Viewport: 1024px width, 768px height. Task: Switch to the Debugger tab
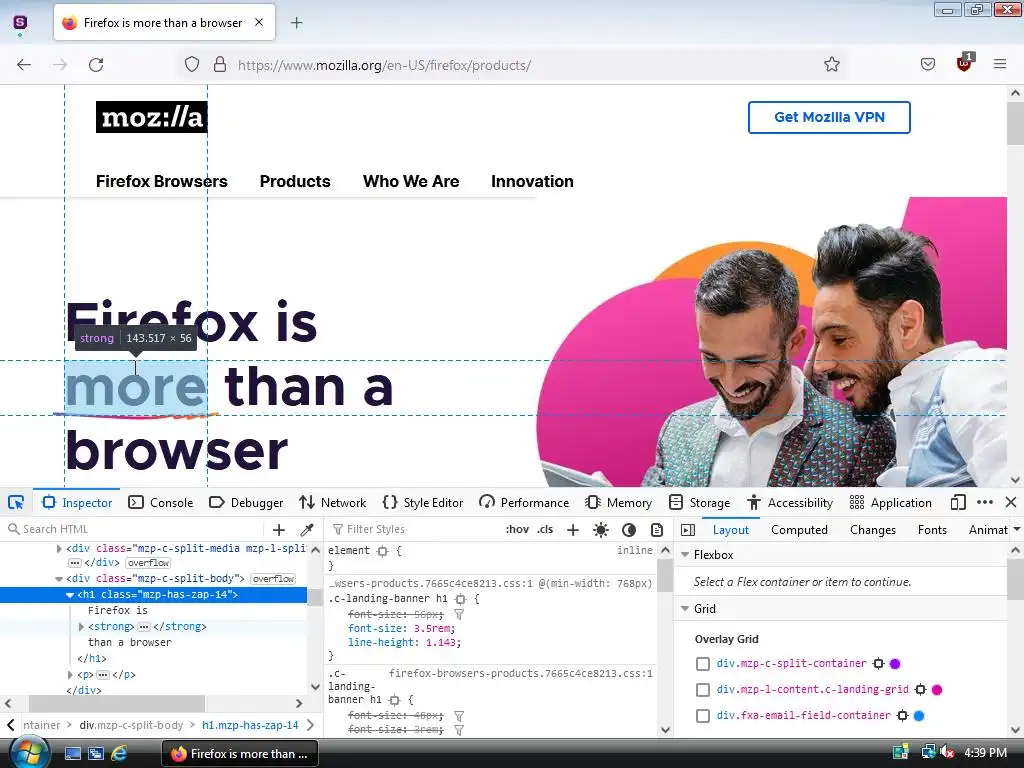click(246, 503)
